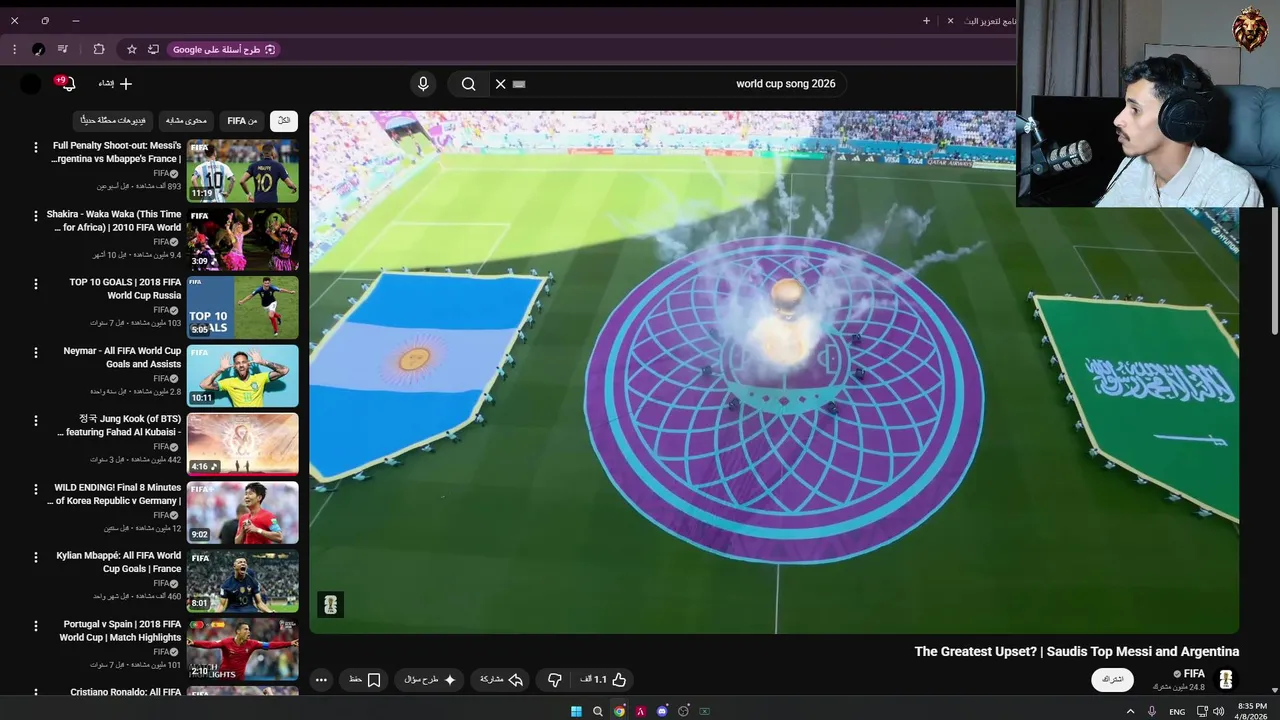
Task: Open Jung Kook featuring Fahad Al Kubaisi thumbnail
Action: point(243,444)
